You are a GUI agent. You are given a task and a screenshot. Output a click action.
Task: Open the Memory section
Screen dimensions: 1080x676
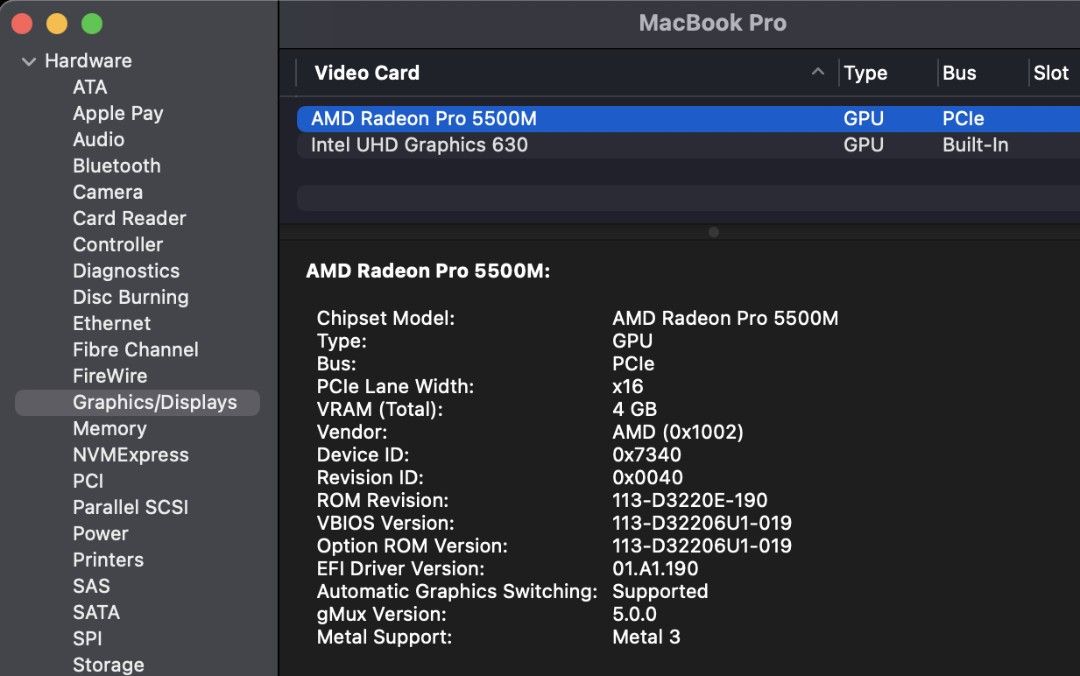(110, 429)
